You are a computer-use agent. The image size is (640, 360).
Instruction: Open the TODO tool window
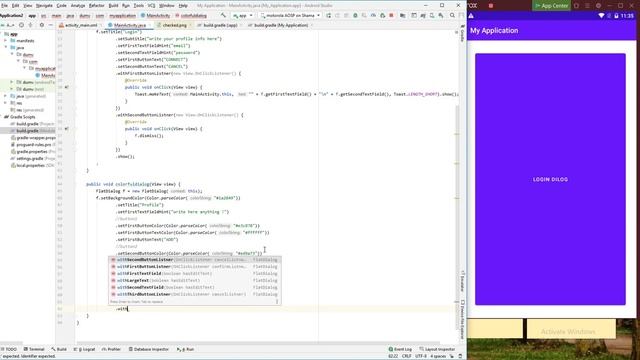[x=9, y=349]
